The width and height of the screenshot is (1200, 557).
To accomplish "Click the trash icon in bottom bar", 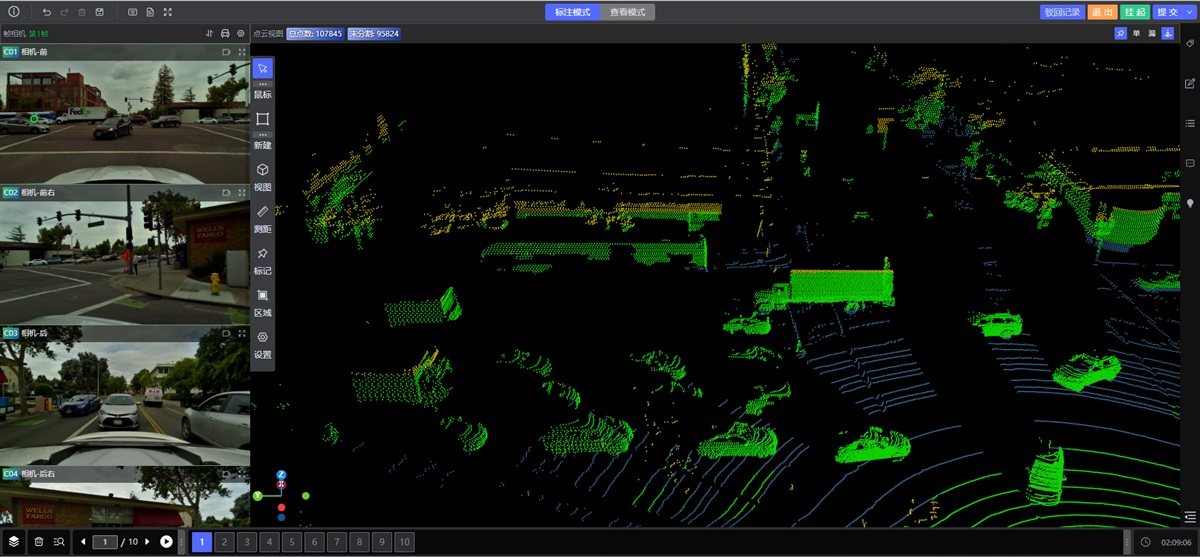I will (x=38, y=542).
